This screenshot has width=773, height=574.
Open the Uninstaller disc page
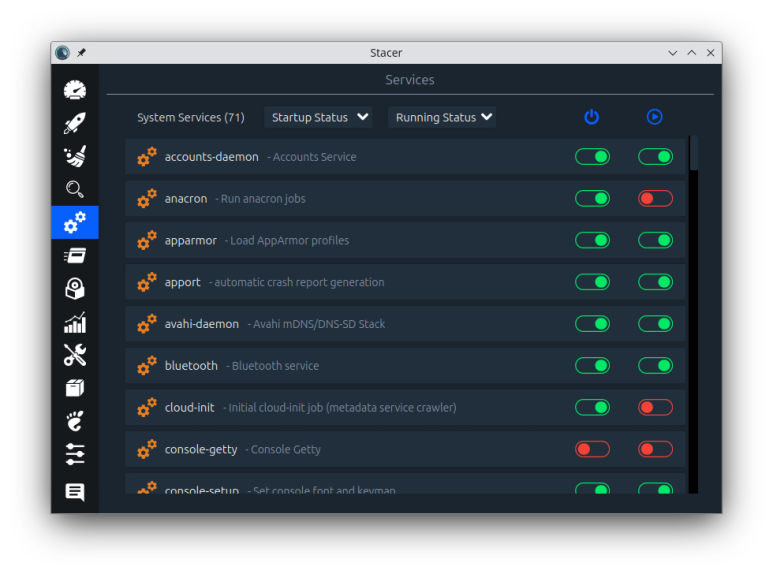coord(75,288)
